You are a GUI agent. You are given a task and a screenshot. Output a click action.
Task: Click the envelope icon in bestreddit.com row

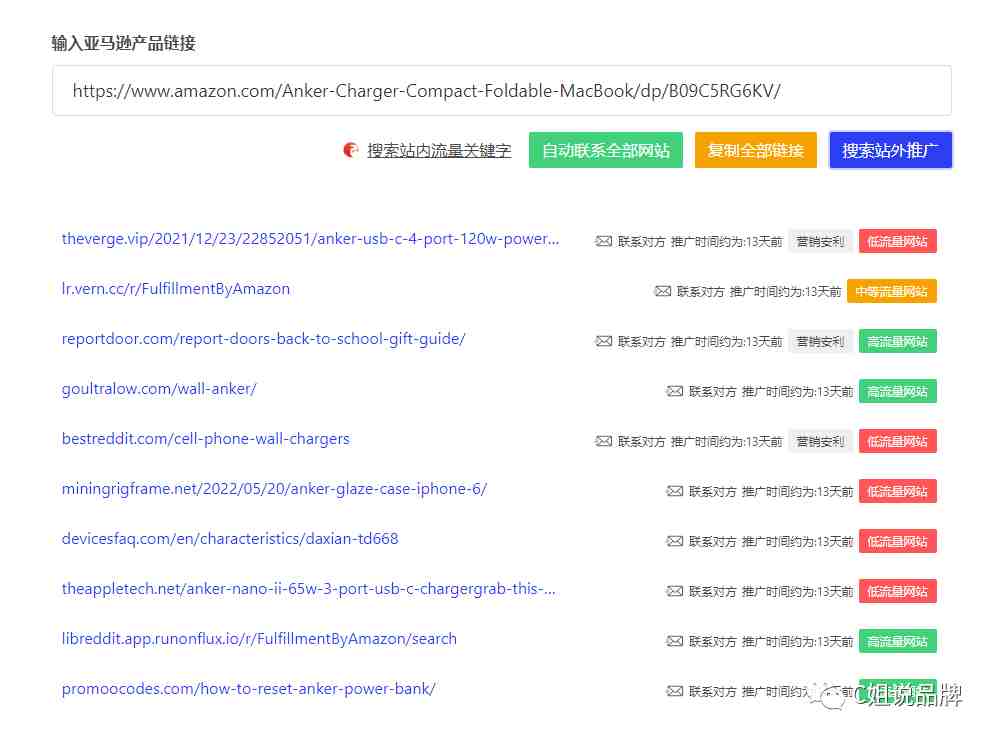603,441
